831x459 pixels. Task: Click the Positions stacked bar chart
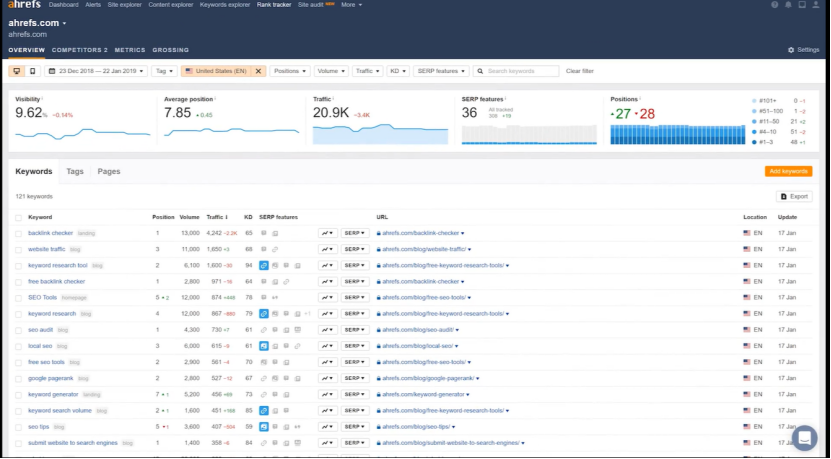click(678, 135)
